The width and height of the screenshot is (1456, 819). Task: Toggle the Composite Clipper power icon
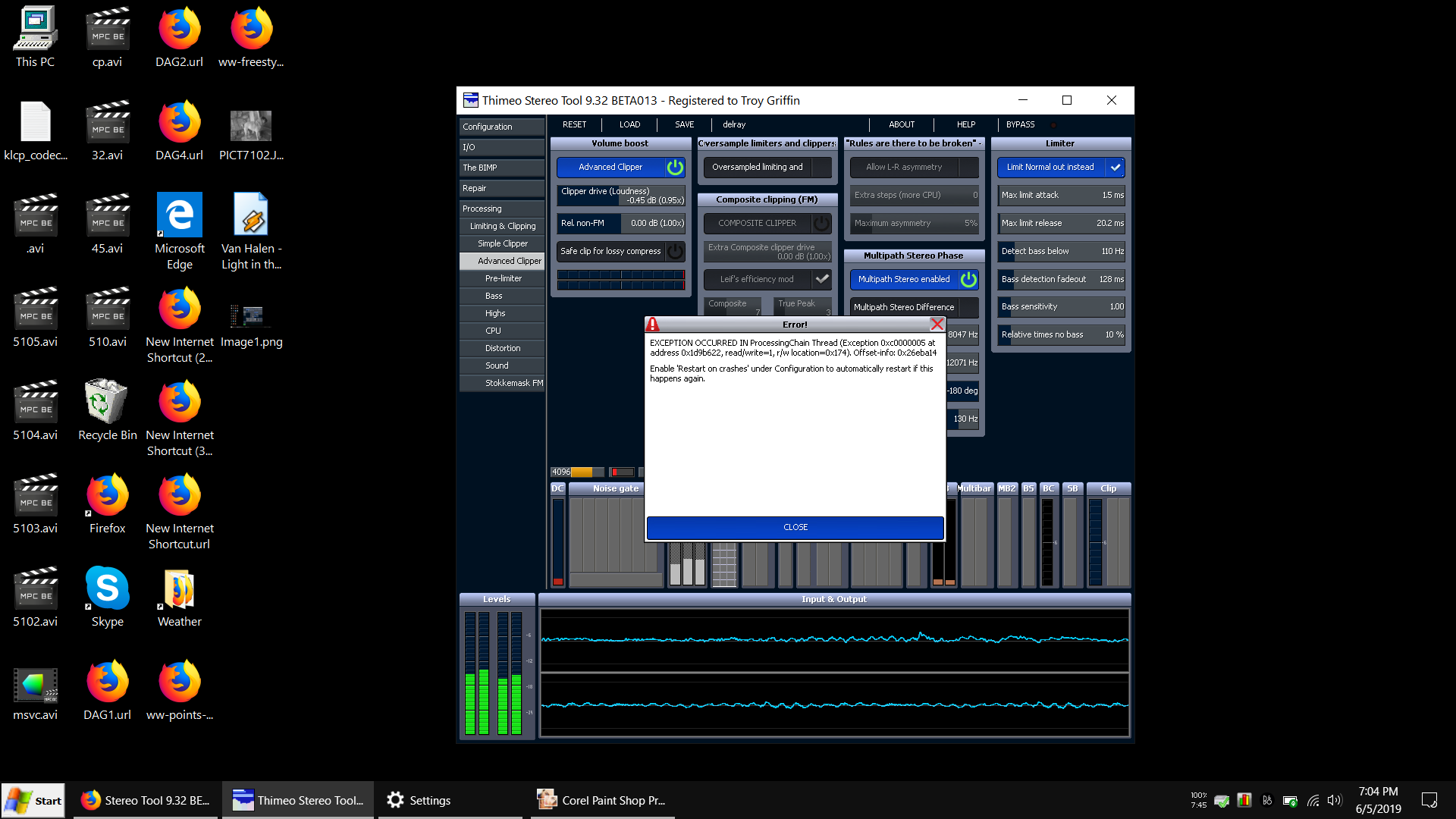pos(821,223)
